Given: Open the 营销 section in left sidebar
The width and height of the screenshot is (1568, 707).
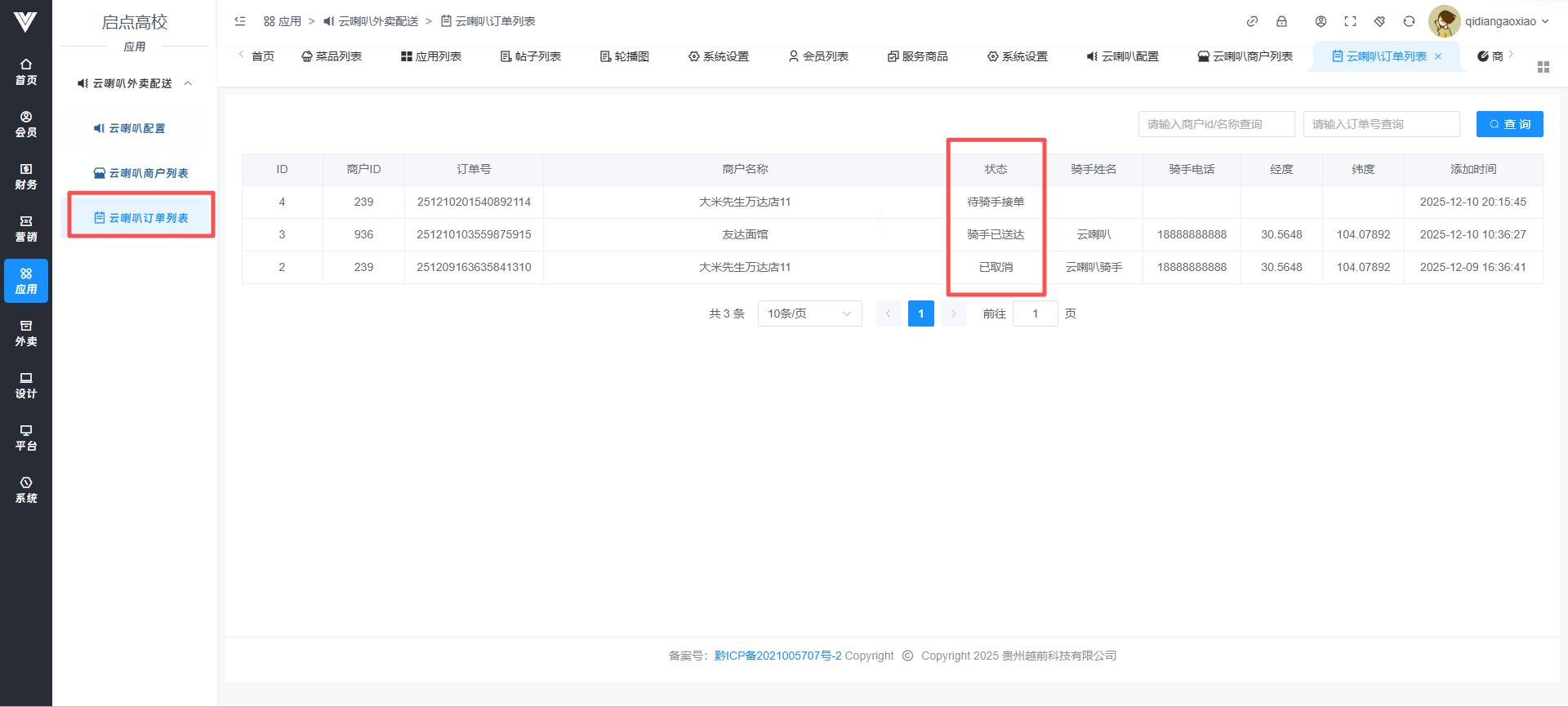Looking at the screenshot, I should tap(26, 229).
